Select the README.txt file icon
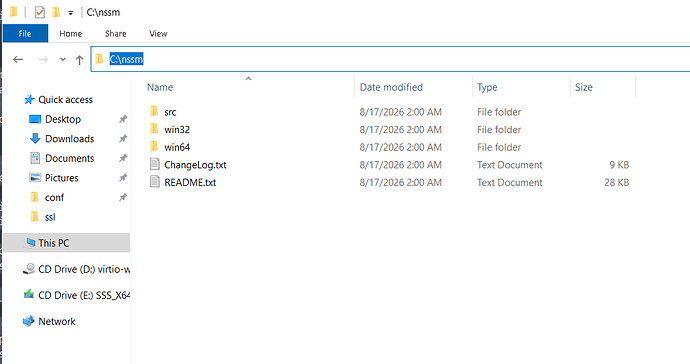Screen dimensions: 690x364 (154, 182)
